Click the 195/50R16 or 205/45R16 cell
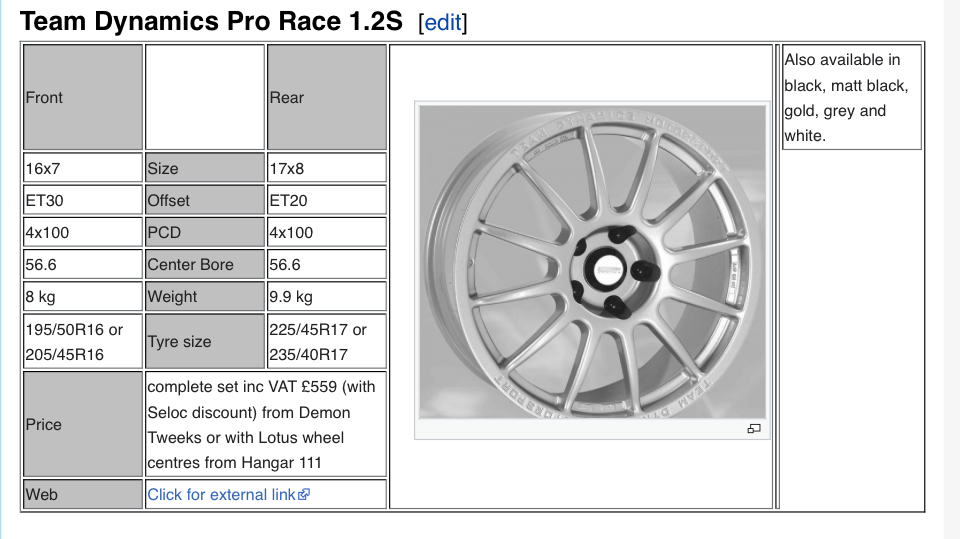The width and height of the screenshot is (960, 539). (x=83, y=341)
